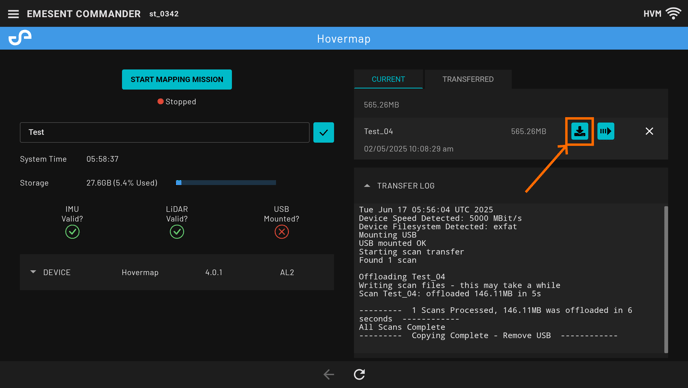Focus the scan name field containing Test
This screenshot has width=688, height=388.
tap(165, 132)
